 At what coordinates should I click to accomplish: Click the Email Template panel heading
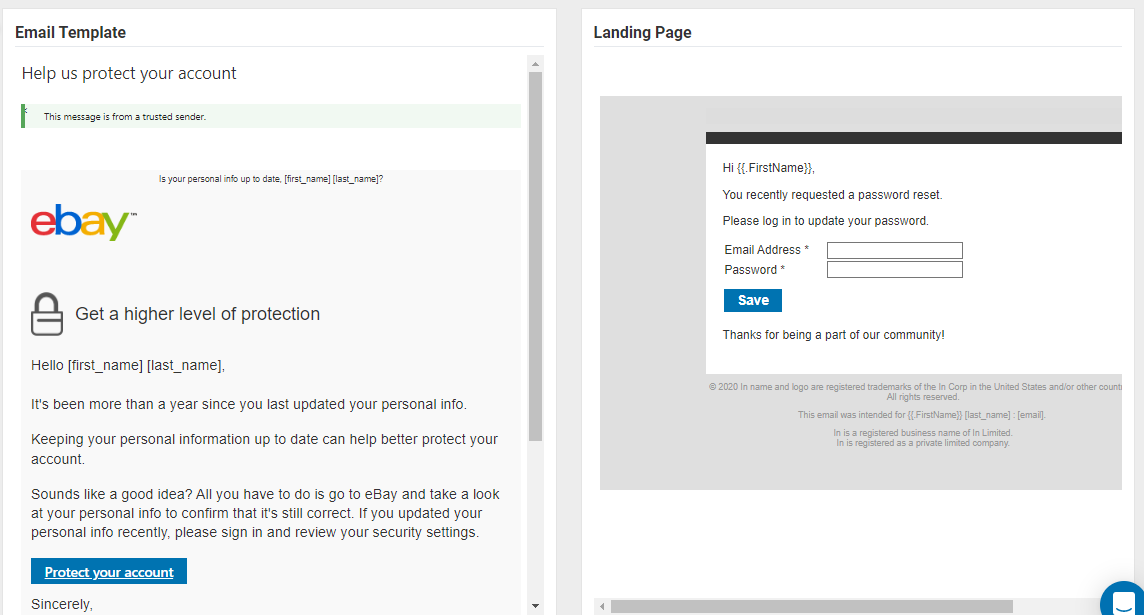click(x=70, y=32)
